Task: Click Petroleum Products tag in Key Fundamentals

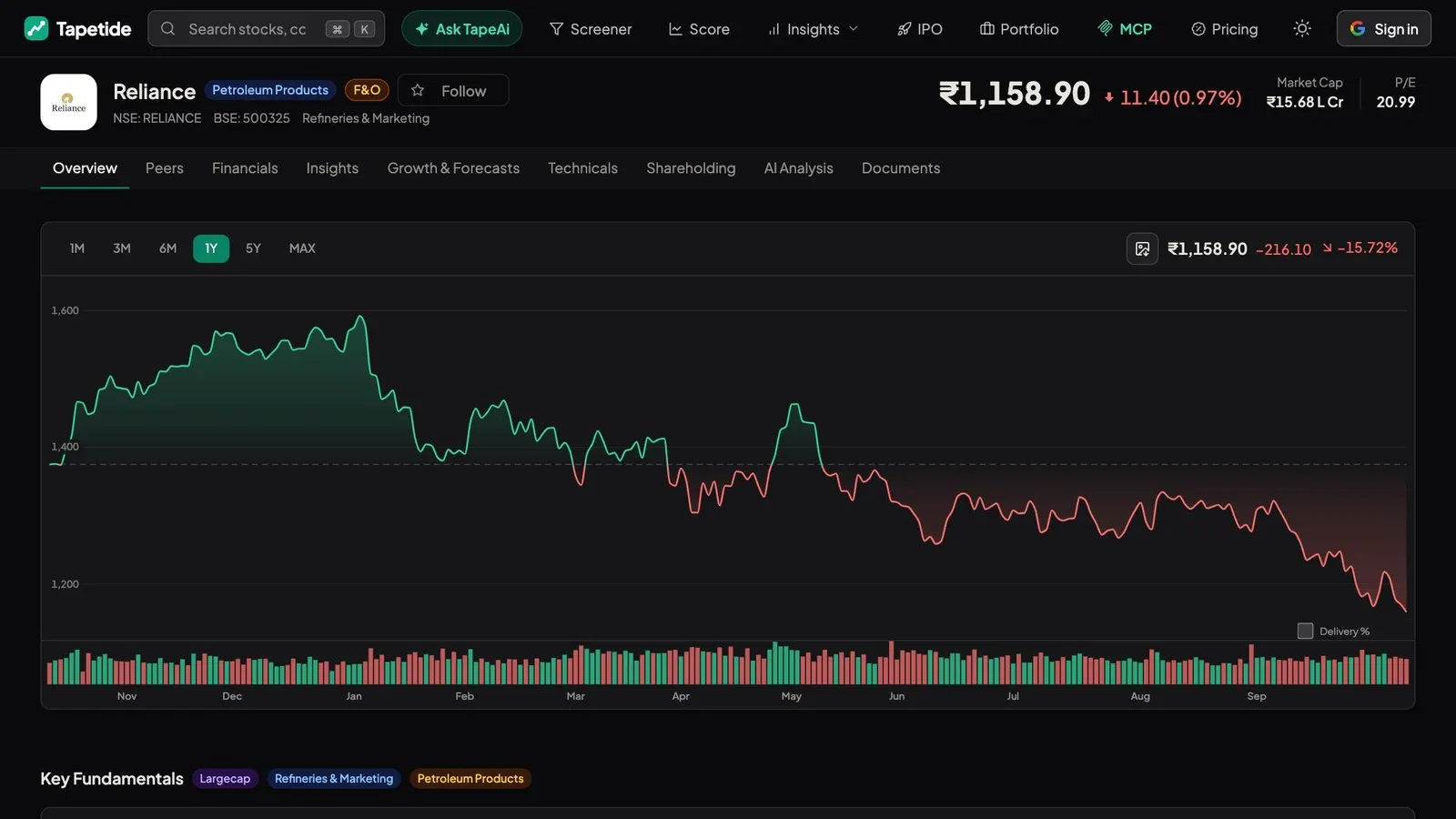Action: [x=470, y=779]
